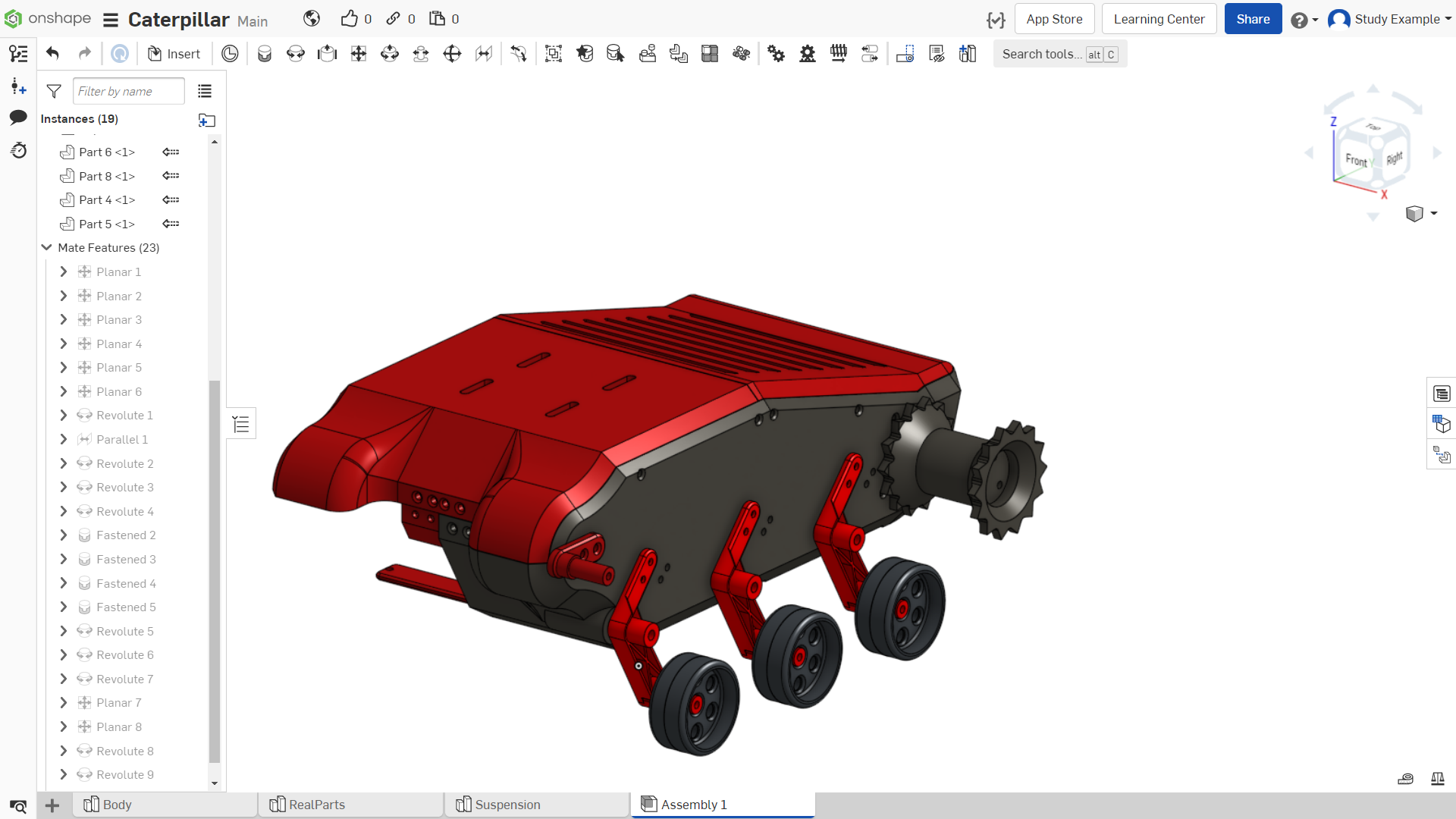Click the Filter by name field

click(129, 91)
